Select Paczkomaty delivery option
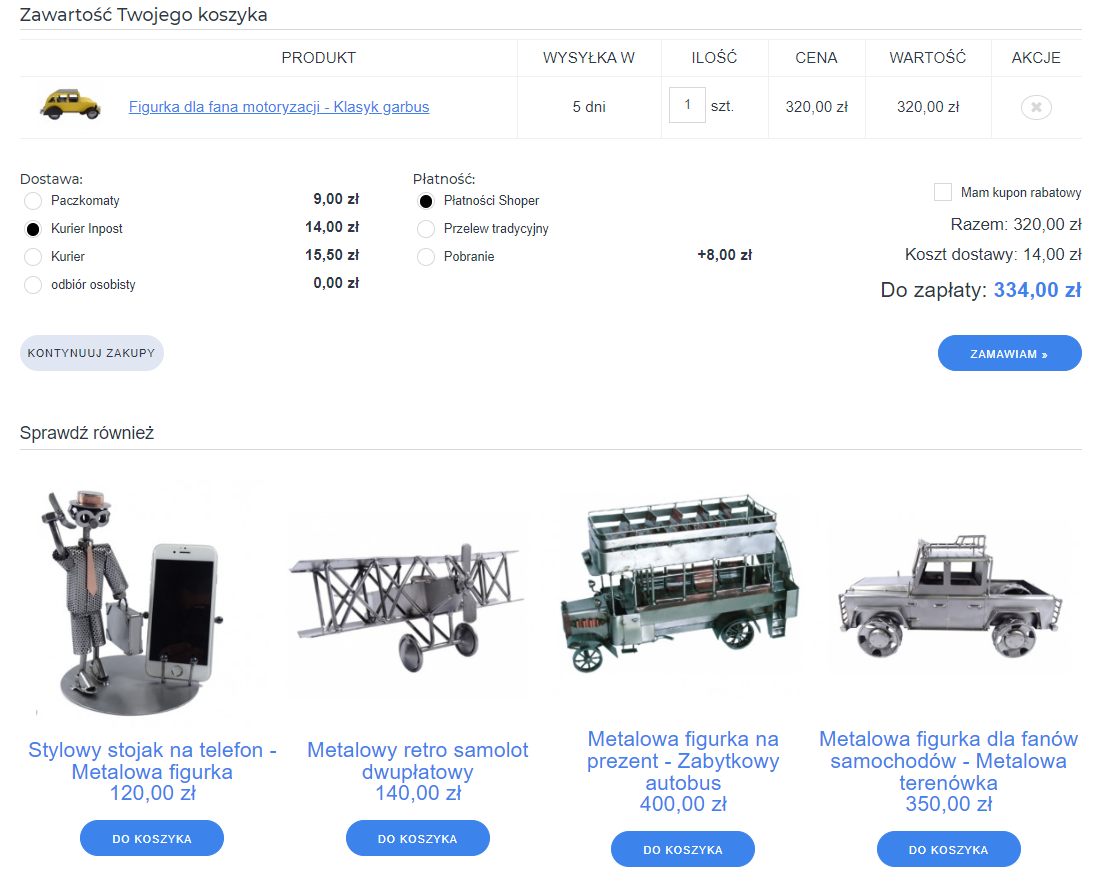Image resolution: width=1103 pixels, height=881 pixels. point(33,201)
